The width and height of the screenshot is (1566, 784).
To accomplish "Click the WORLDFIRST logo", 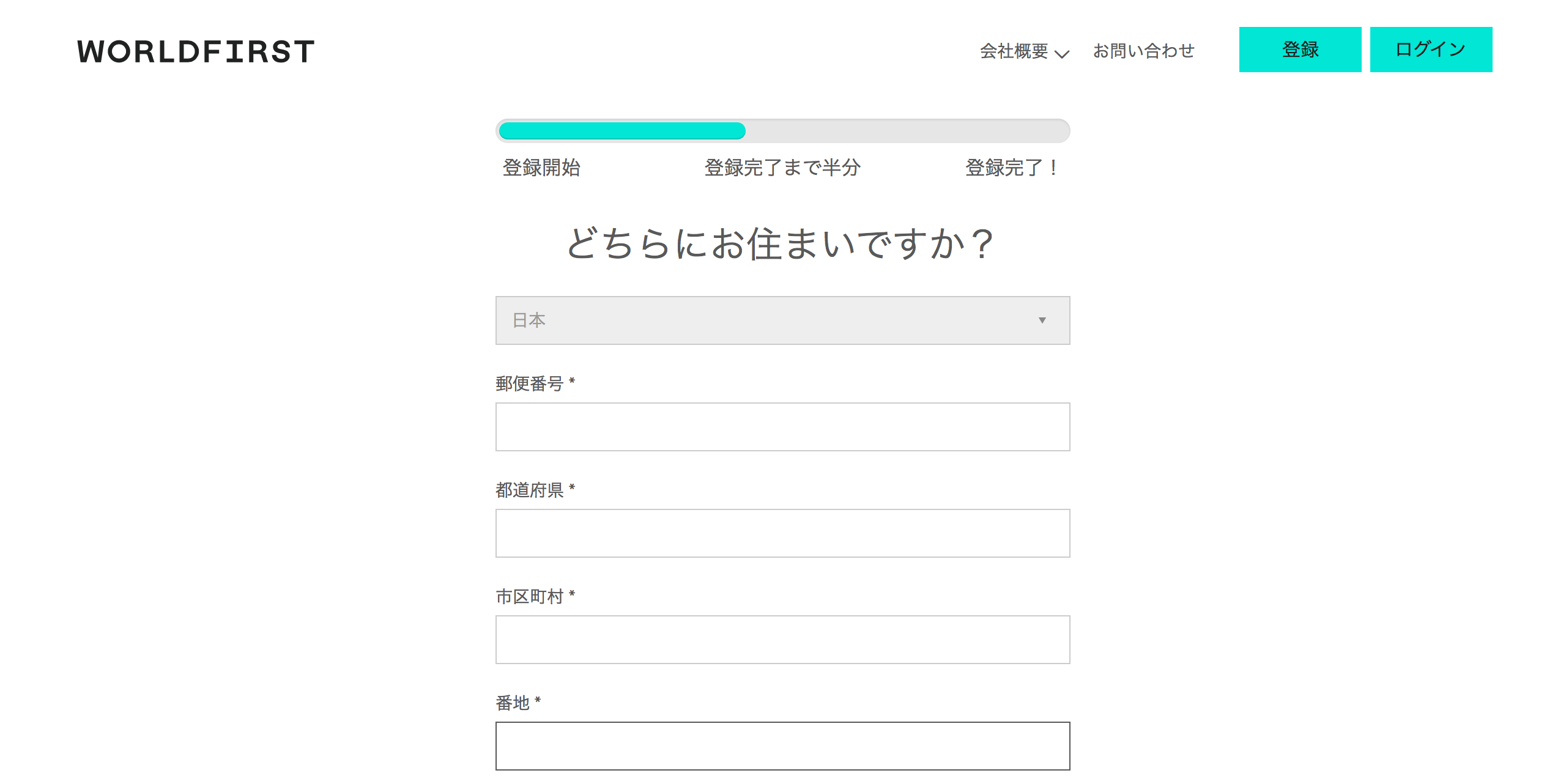I will [196, 51].
